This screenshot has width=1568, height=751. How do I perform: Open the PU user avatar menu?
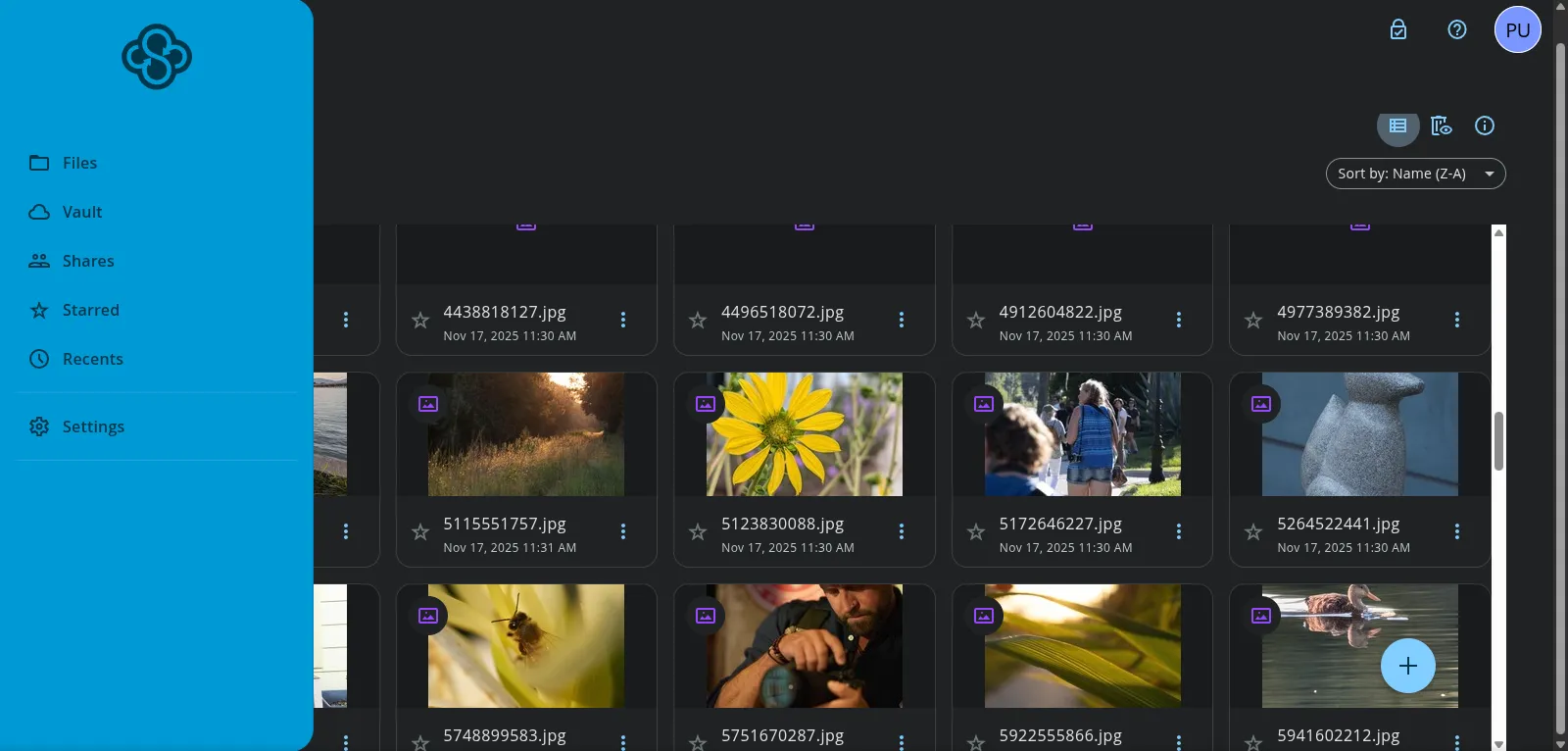coord(1517,29)
